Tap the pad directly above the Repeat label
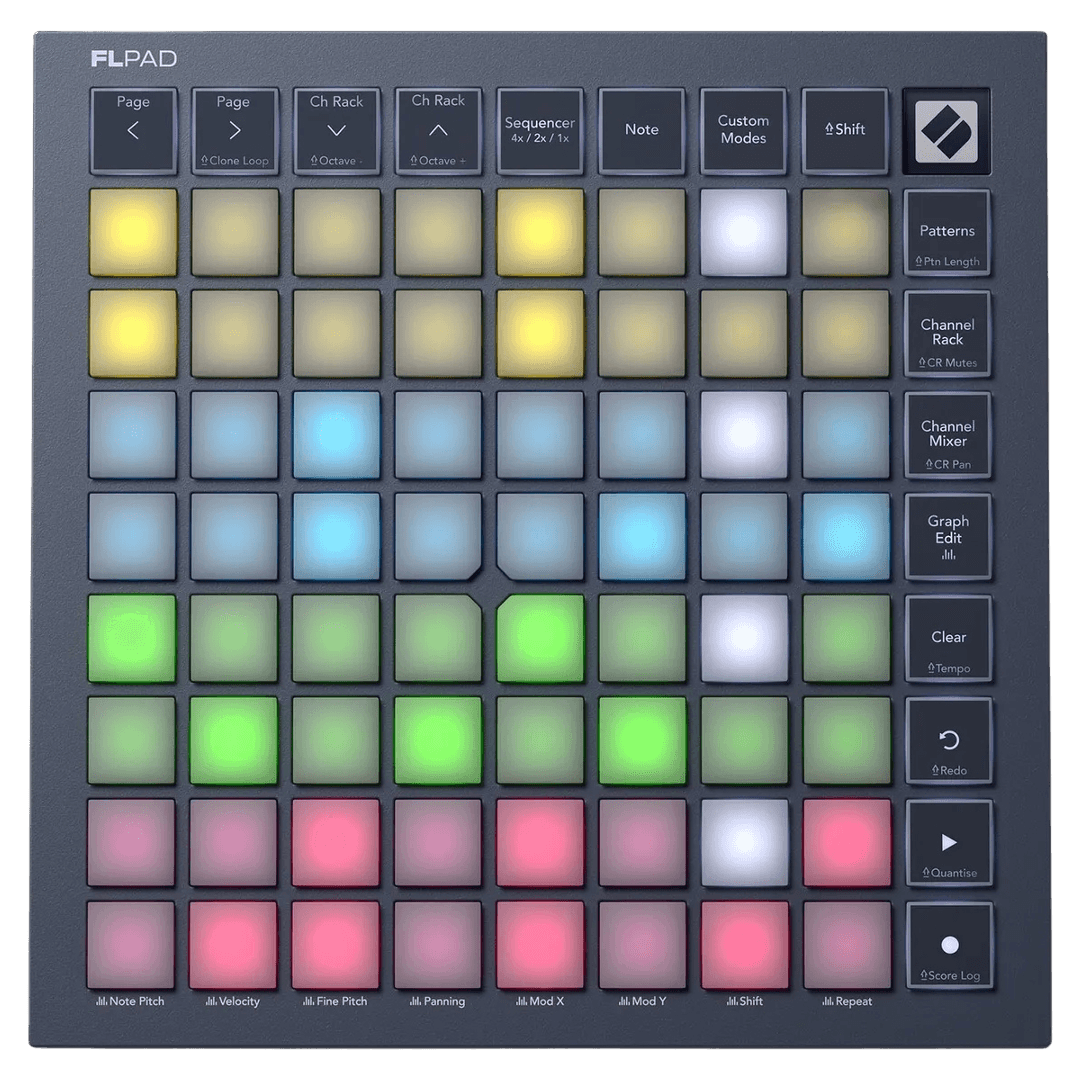 coord(847,945)
